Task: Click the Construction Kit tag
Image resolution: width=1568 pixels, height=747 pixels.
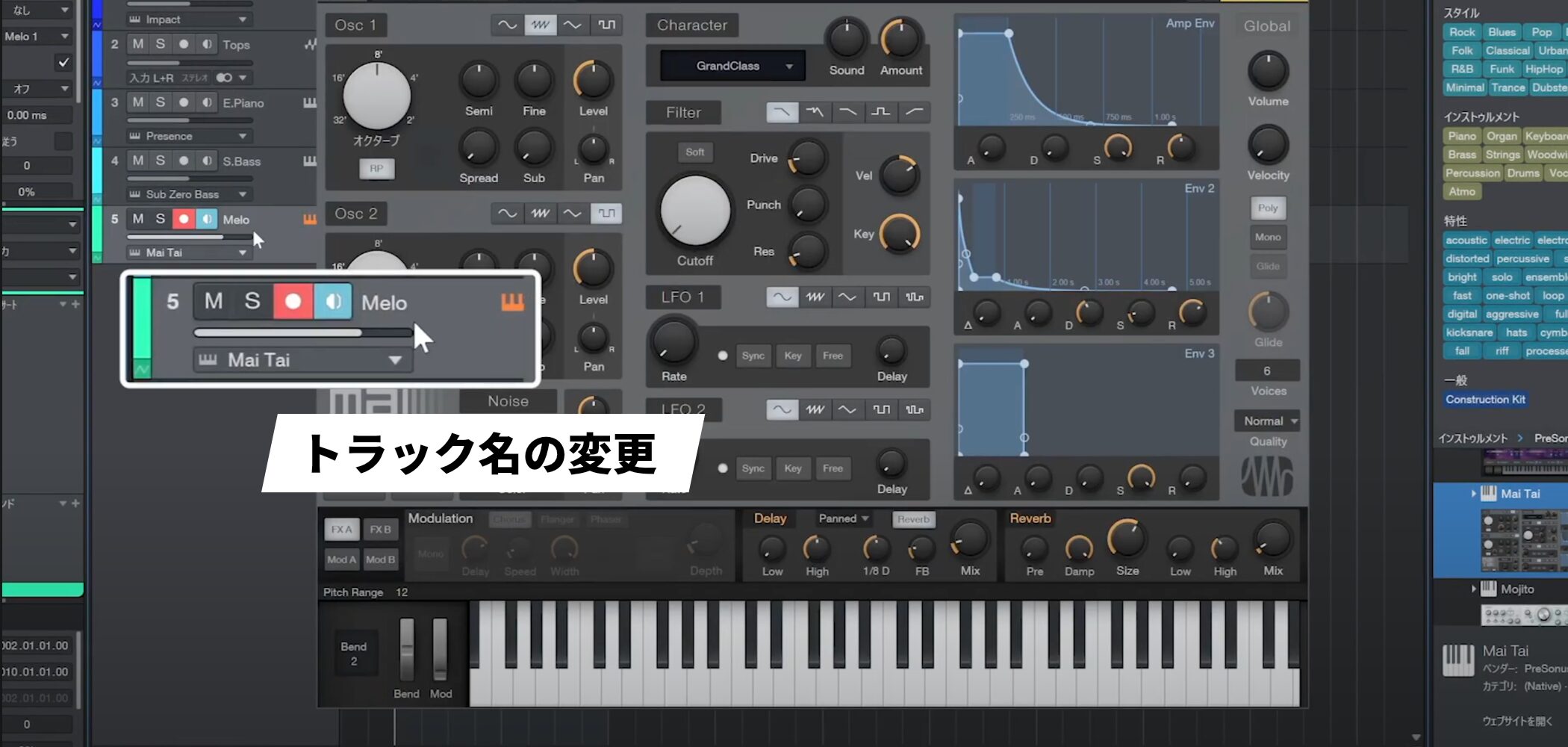Action: click(x=1485, y=400)
